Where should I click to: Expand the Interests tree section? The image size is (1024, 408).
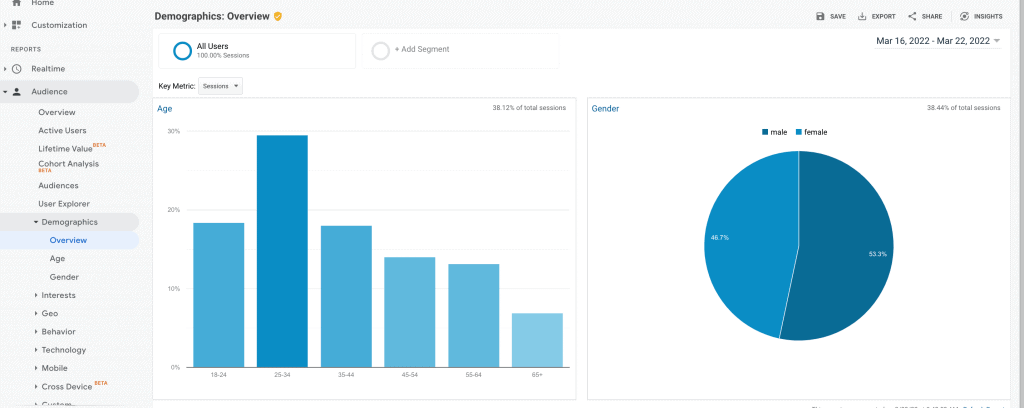(56, 295)
